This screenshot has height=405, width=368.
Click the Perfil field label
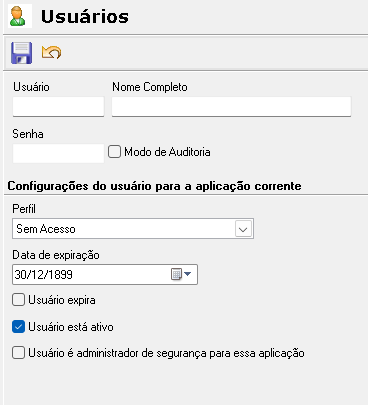click(x=24, y=209)
